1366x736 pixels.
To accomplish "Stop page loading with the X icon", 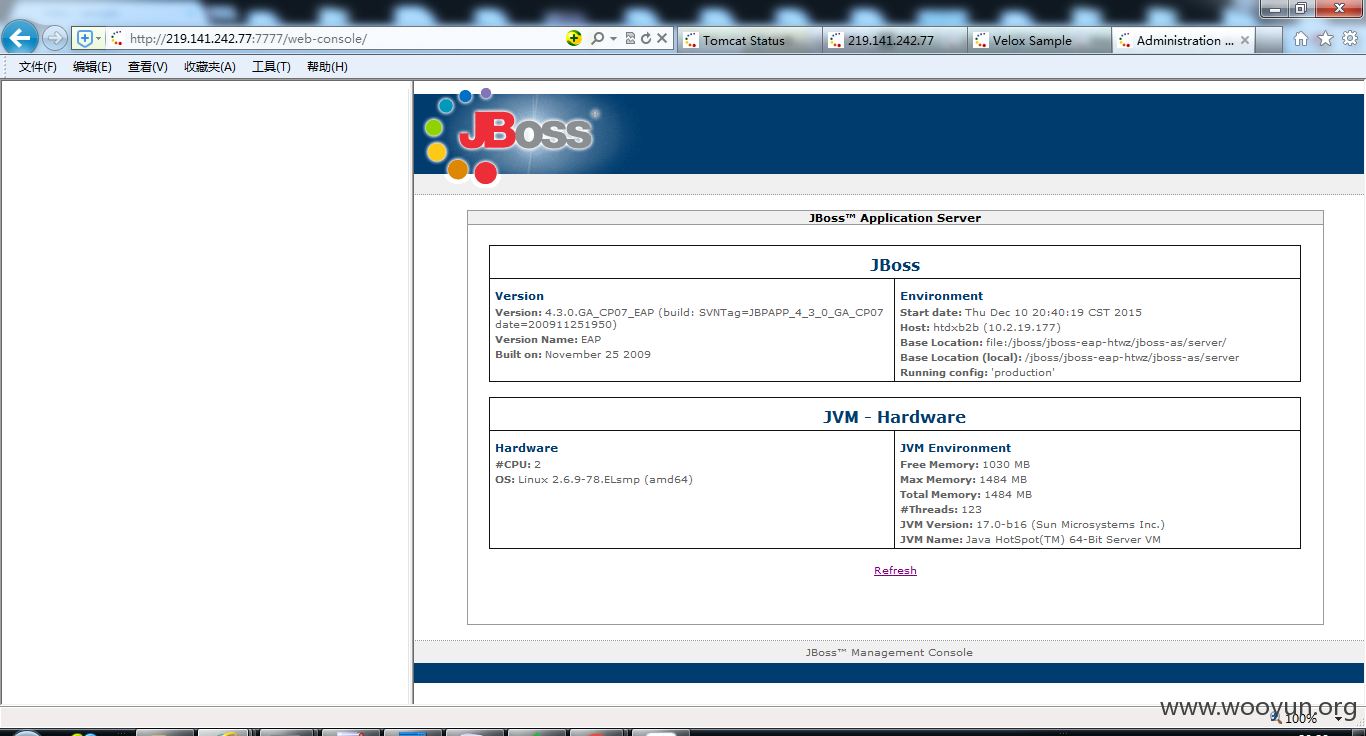I will pyautogui.click(x=662, y=39).
